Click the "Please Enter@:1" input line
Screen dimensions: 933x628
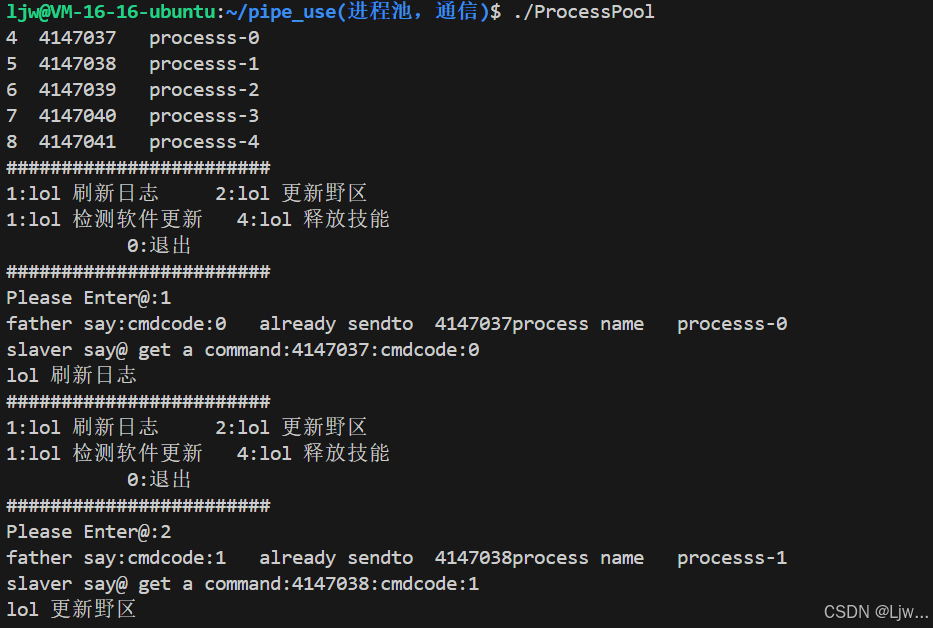click(89, 298)
